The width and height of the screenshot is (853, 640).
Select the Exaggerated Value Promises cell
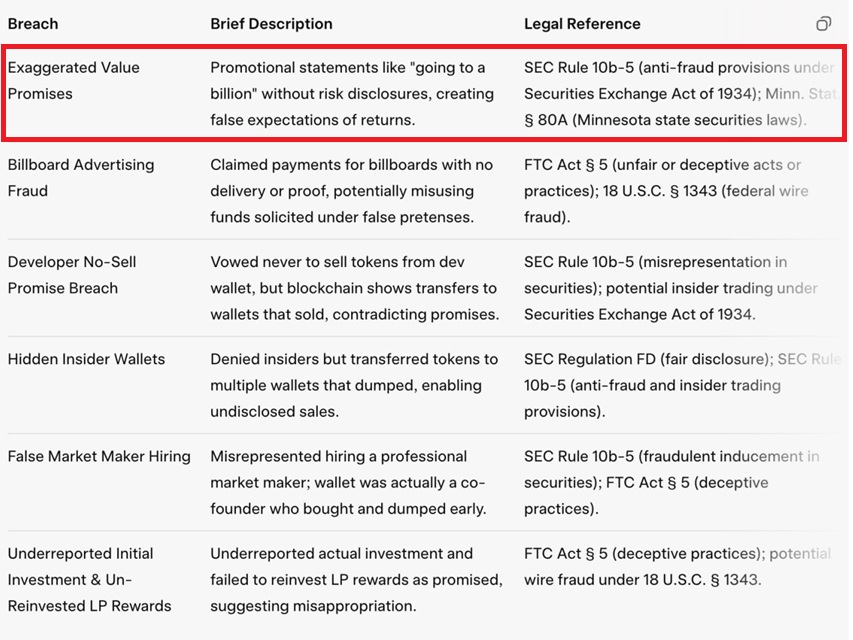pos(73,81)
